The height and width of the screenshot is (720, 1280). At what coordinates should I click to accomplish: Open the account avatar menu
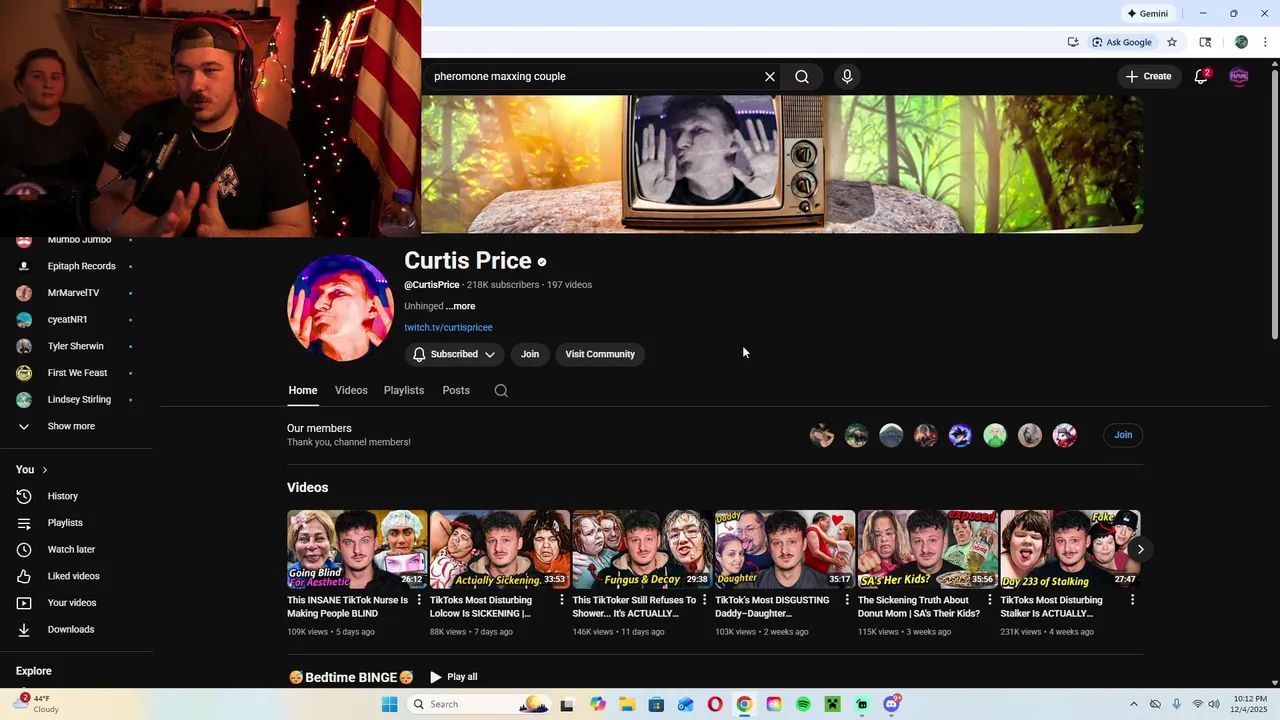click(x=1239, y=76)
